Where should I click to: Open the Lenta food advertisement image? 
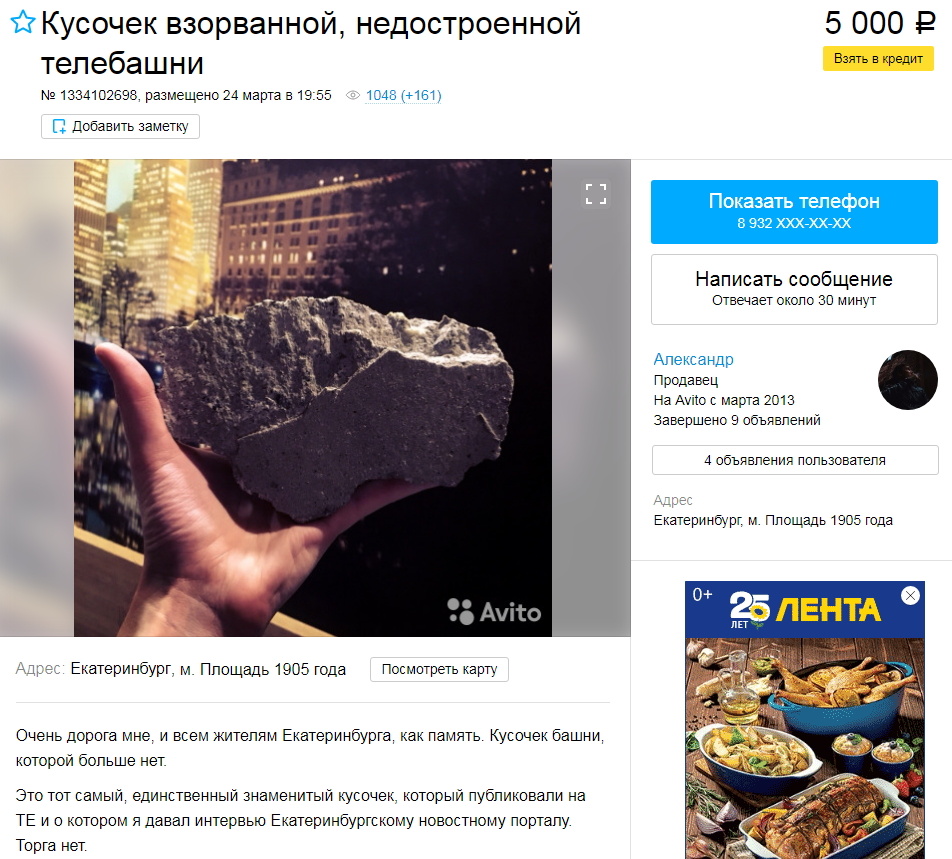[x=804, y=748]
